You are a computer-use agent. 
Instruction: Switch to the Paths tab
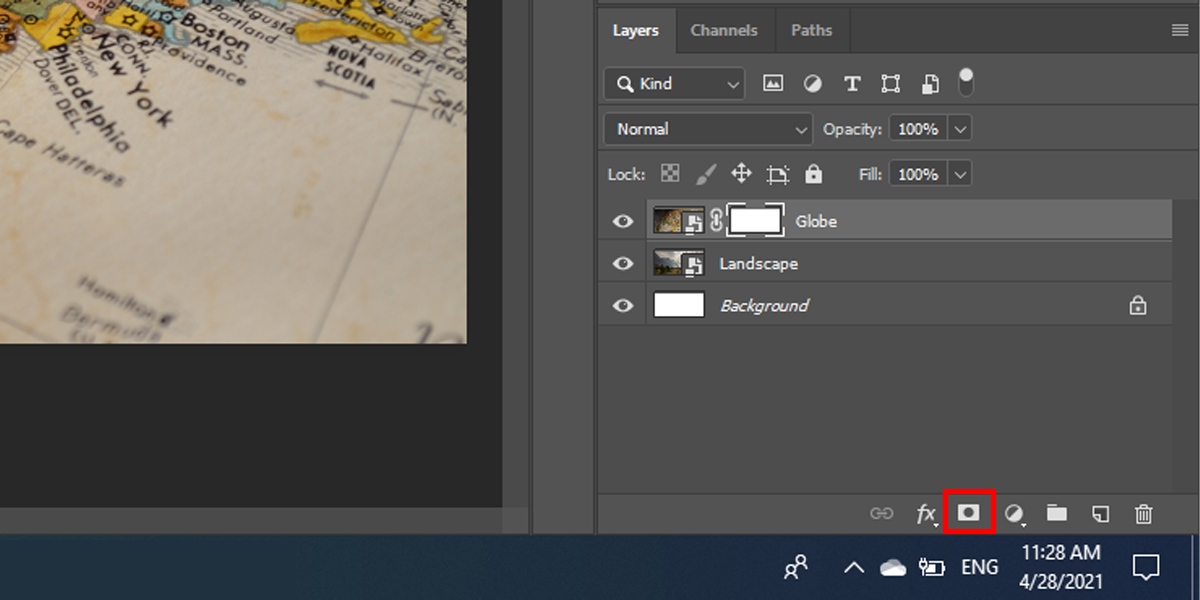click(x=811, y=30)
